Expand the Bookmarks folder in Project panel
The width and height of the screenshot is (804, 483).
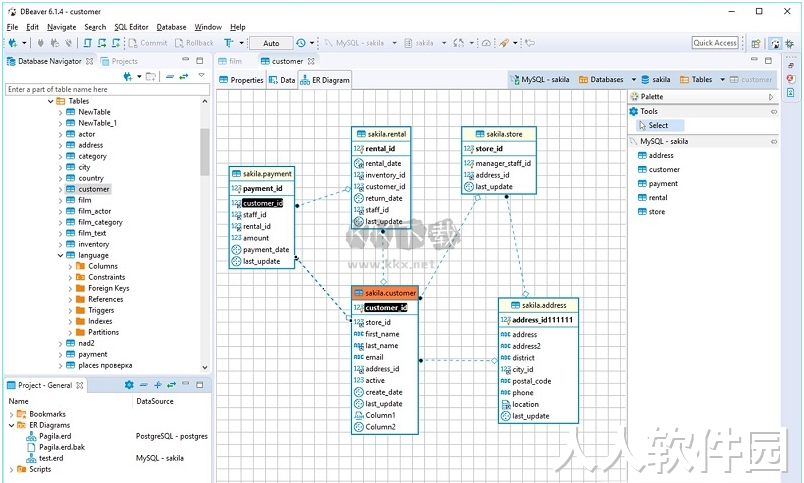pyautogui.click(x=11, y=414)
